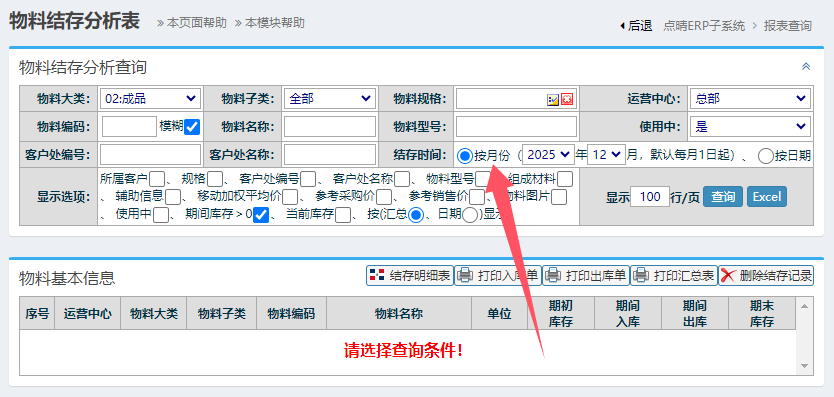Screen dimensions: 834x397
Task: Click the 查询 button
Action: click(x=723, y=196)
